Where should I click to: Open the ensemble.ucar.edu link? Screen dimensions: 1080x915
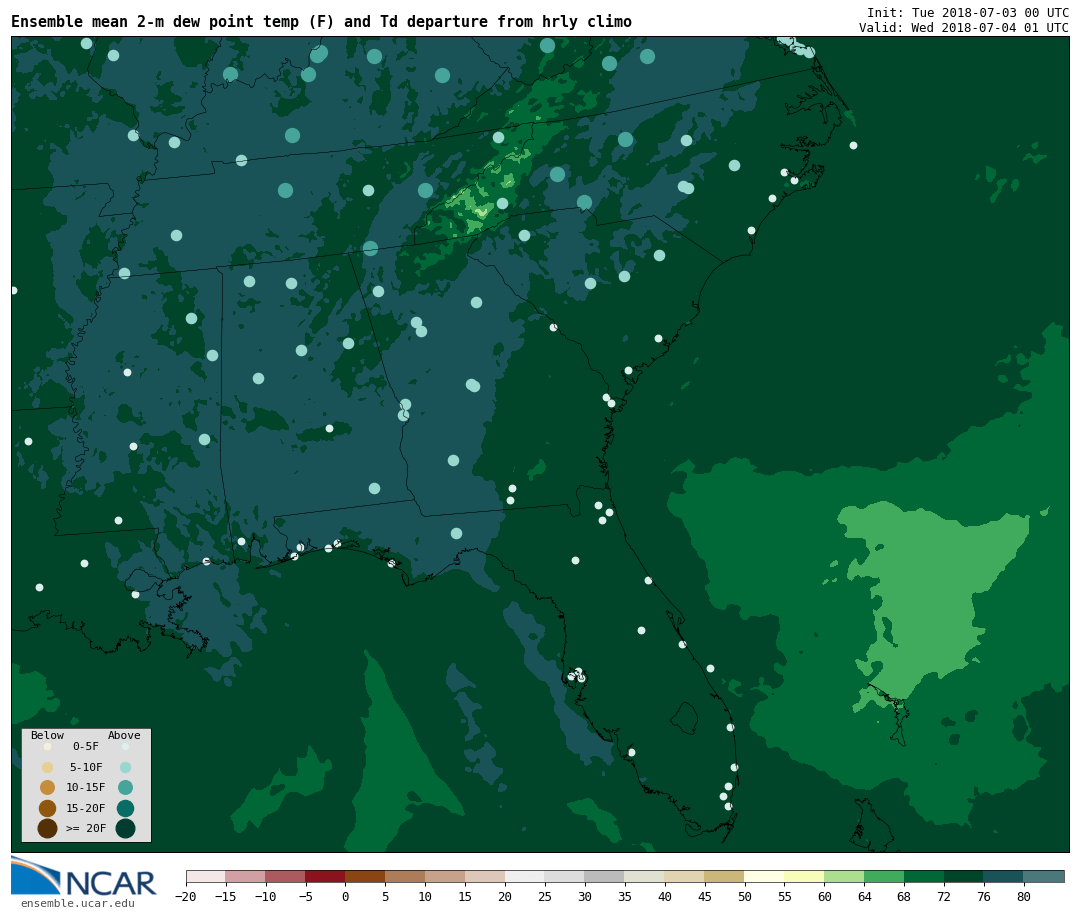(77, 903)
